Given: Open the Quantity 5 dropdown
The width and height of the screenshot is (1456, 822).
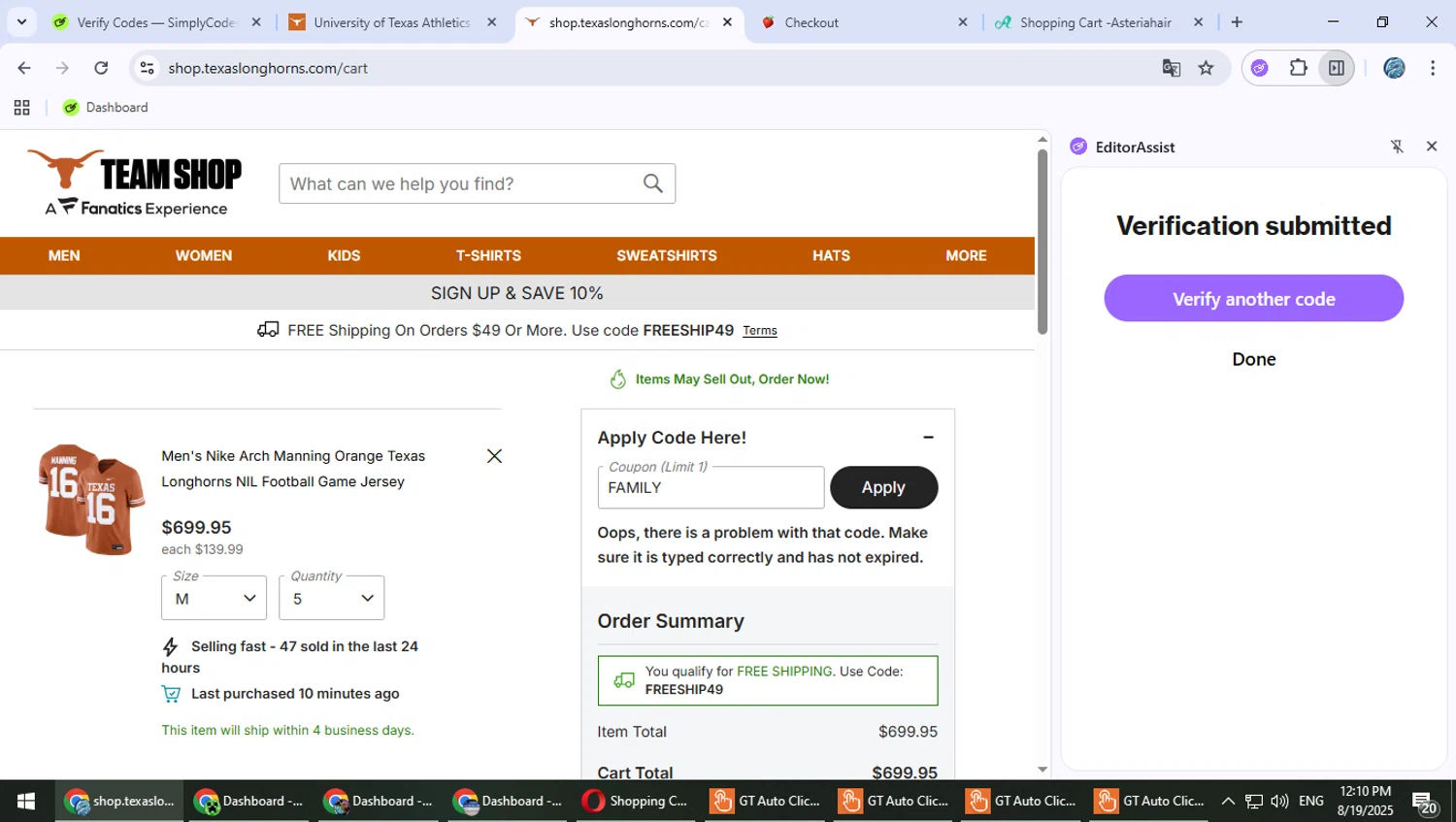Looking at the screenshot, I should (331, 599).
